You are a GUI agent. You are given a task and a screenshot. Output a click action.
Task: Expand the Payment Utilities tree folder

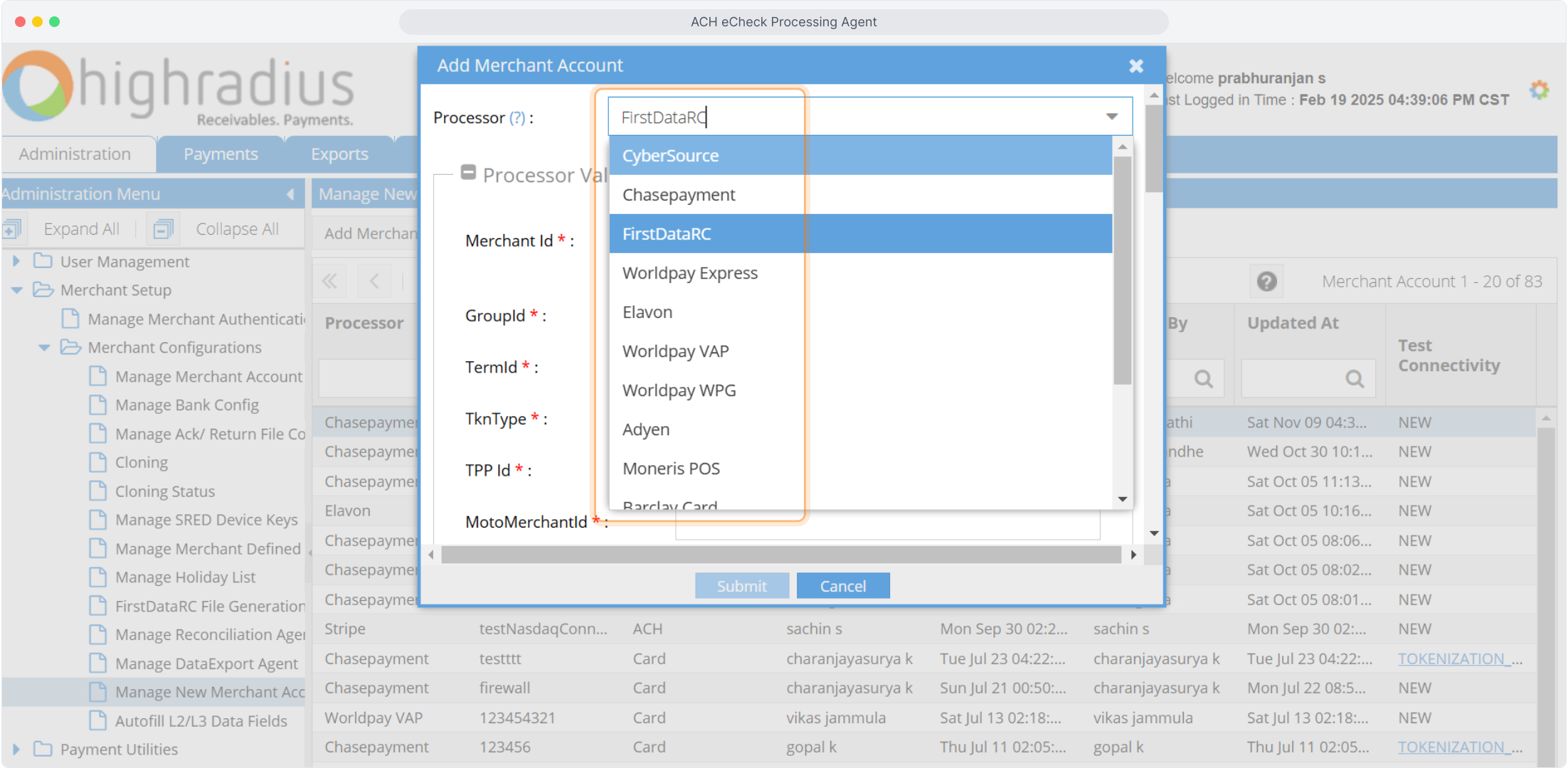[16, 749]
